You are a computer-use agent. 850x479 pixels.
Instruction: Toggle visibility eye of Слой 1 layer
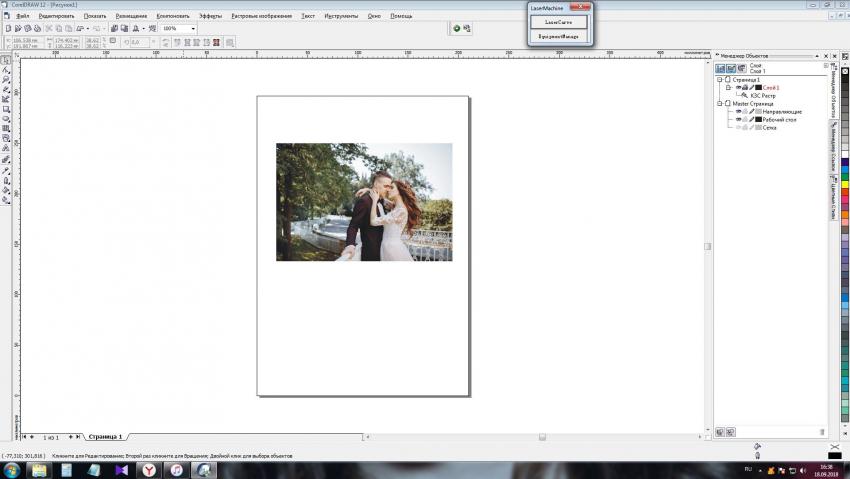click(x=739, y=88)
